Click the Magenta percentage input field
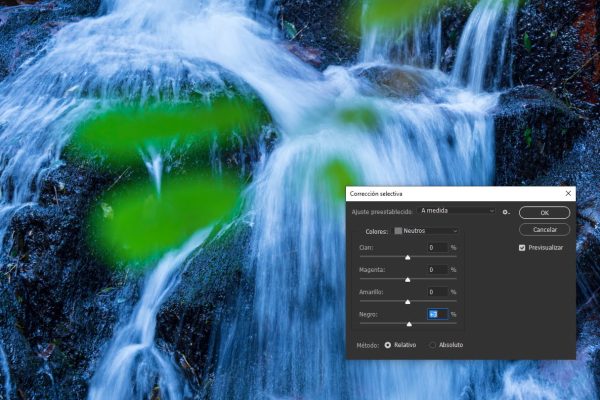Image resolution: width=600 pixels, height=400 pixels. (437, 269)
